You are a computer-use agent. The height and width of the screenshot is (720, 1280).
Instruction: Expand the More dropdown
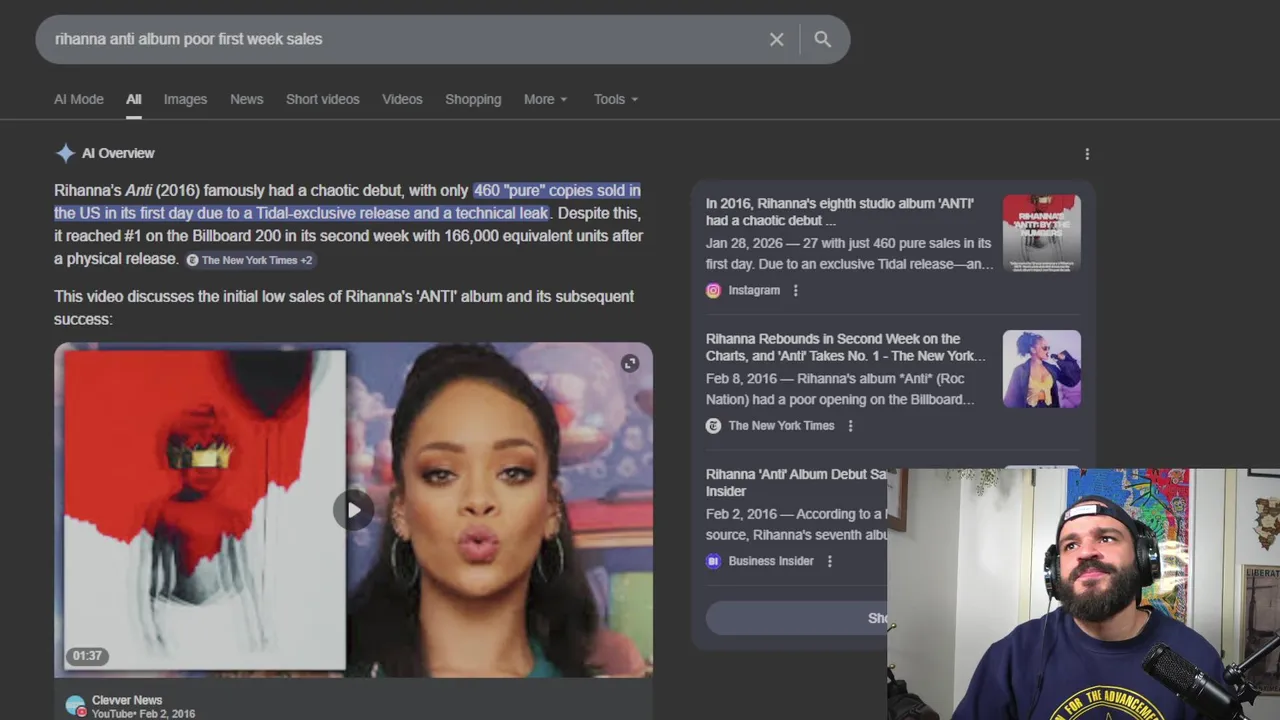coord(545,99)
